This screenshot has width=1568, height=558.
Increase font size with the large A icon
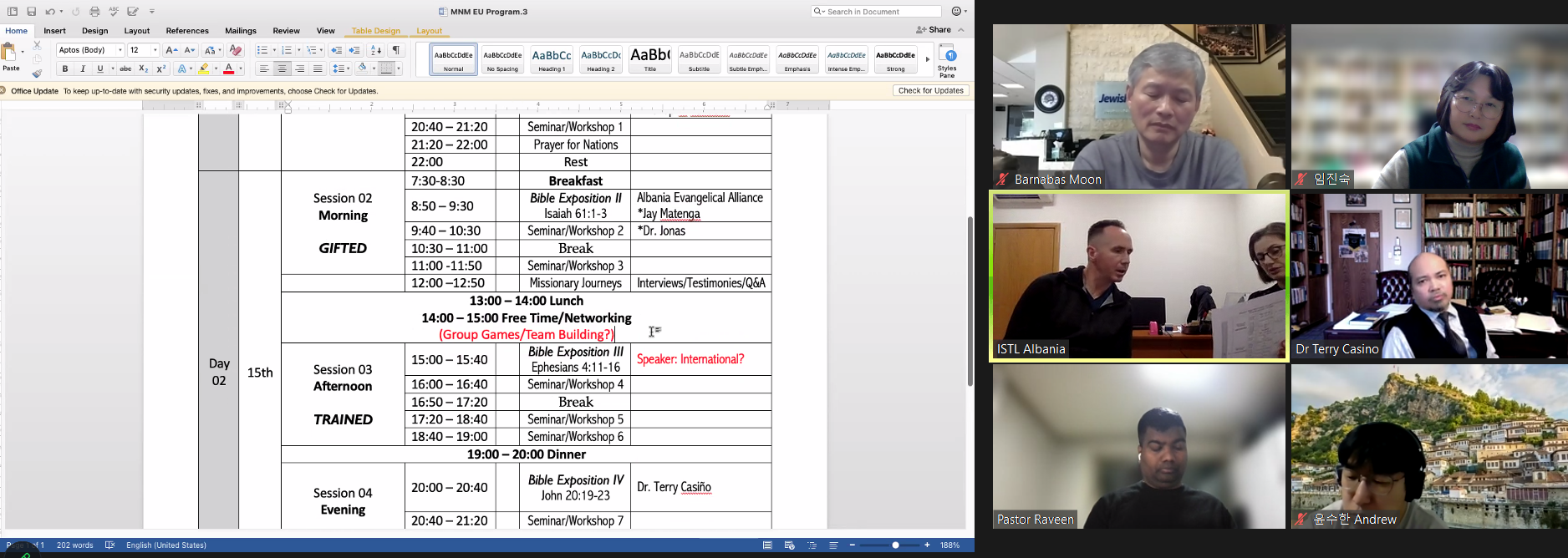click(x=171, y=50)
